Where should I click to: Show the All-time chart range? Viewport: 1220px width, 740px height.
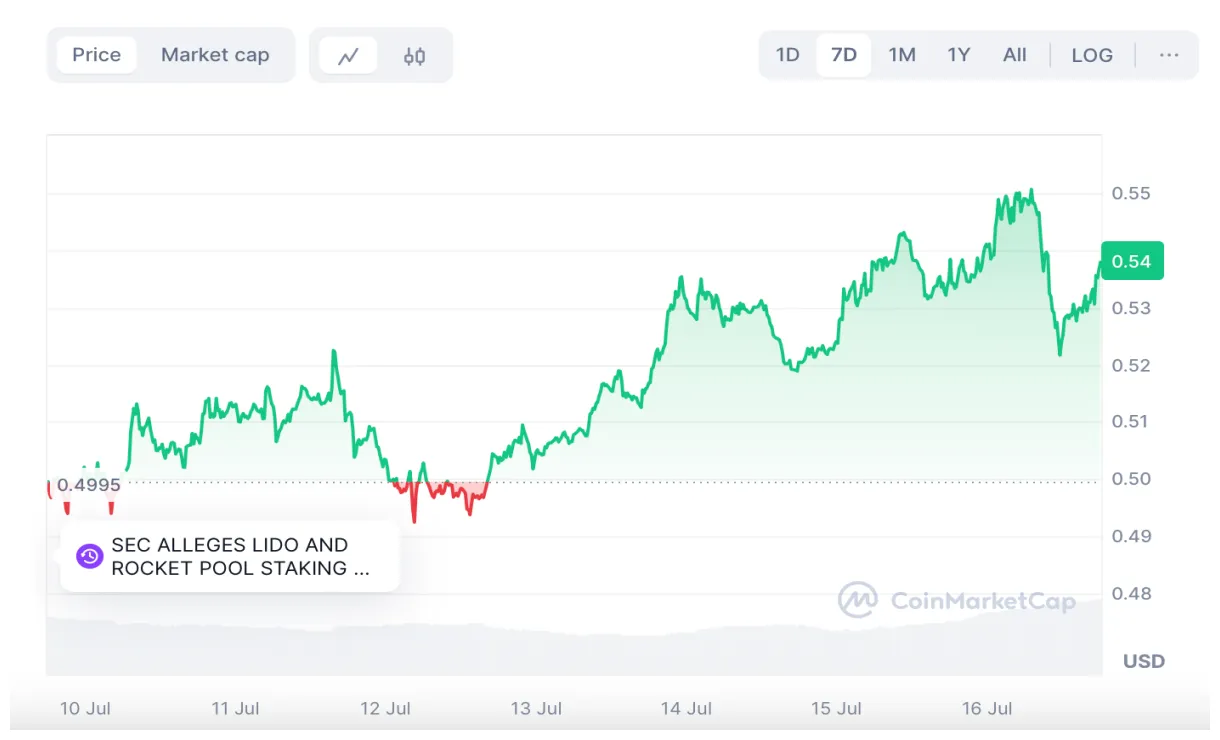pyautogui.click(x=1015, y=55)
